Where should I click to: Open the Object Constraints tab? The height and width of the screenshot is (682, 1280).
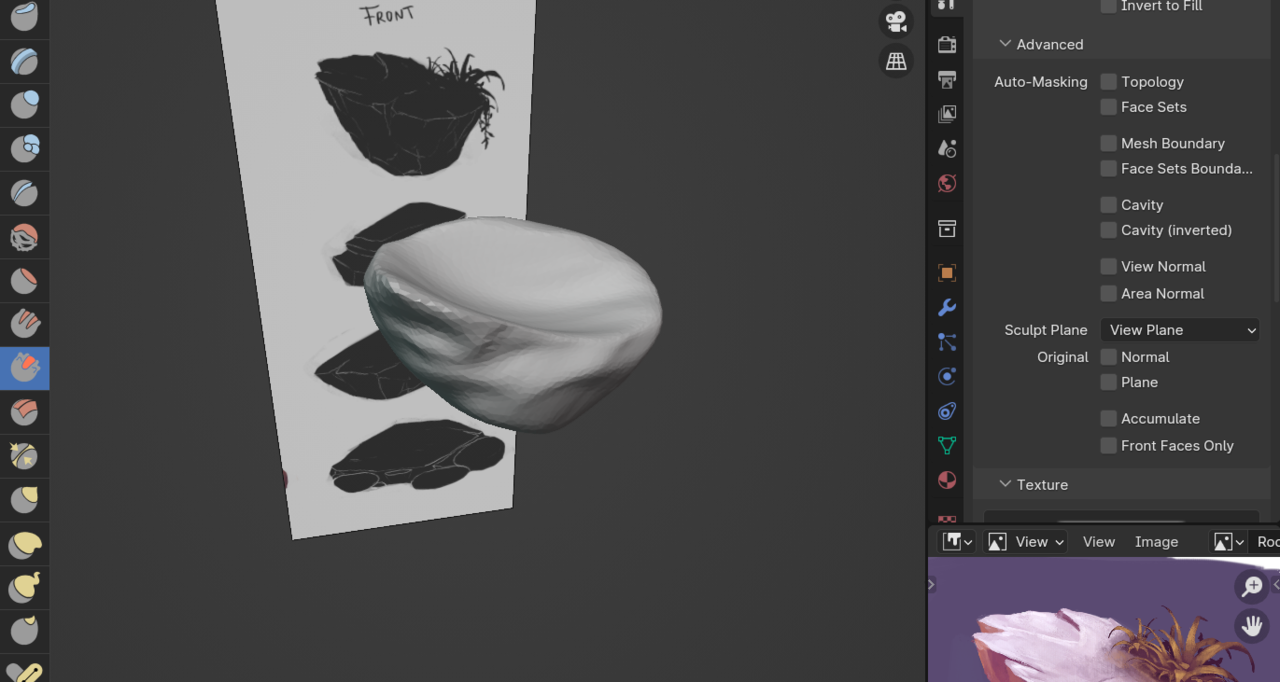click(x=947, y=411)
